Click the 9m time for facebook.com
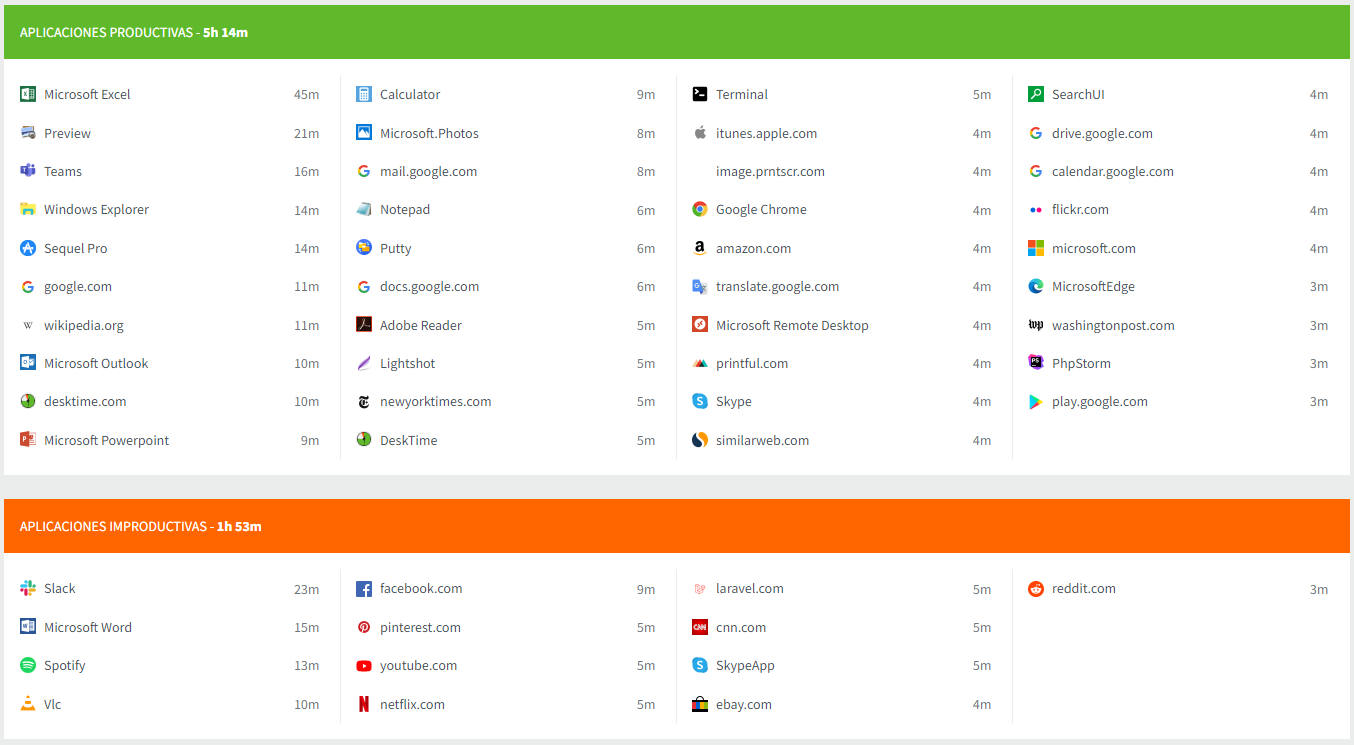This screenshot has height=745, width=1354. click(x=646, y=589)
